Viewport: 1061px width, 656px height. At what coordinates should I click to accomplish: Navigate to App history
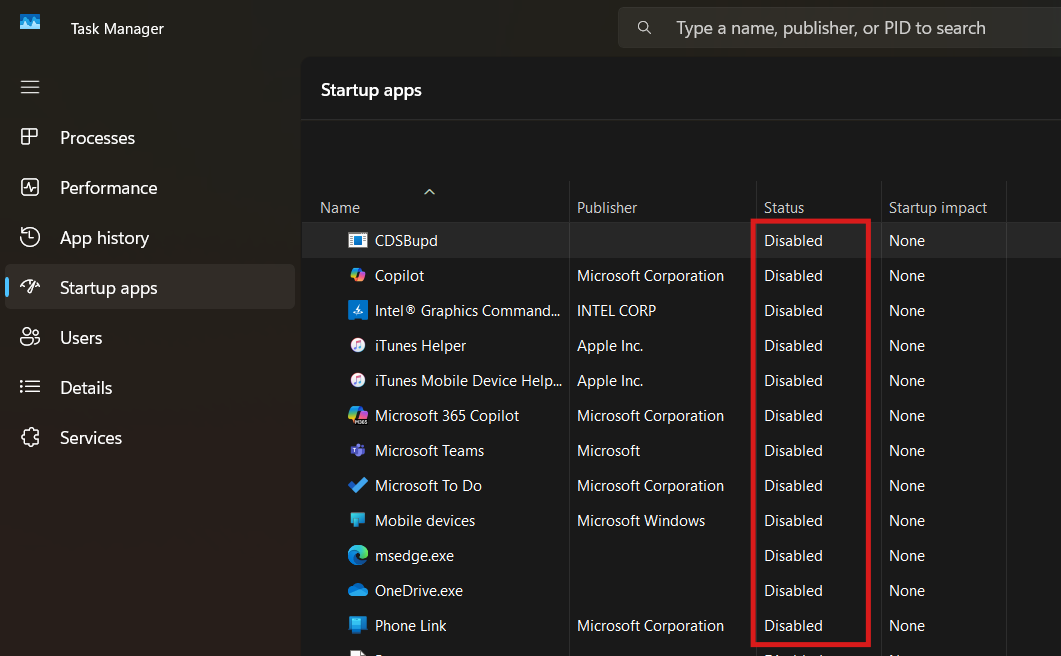pos(105,238)
